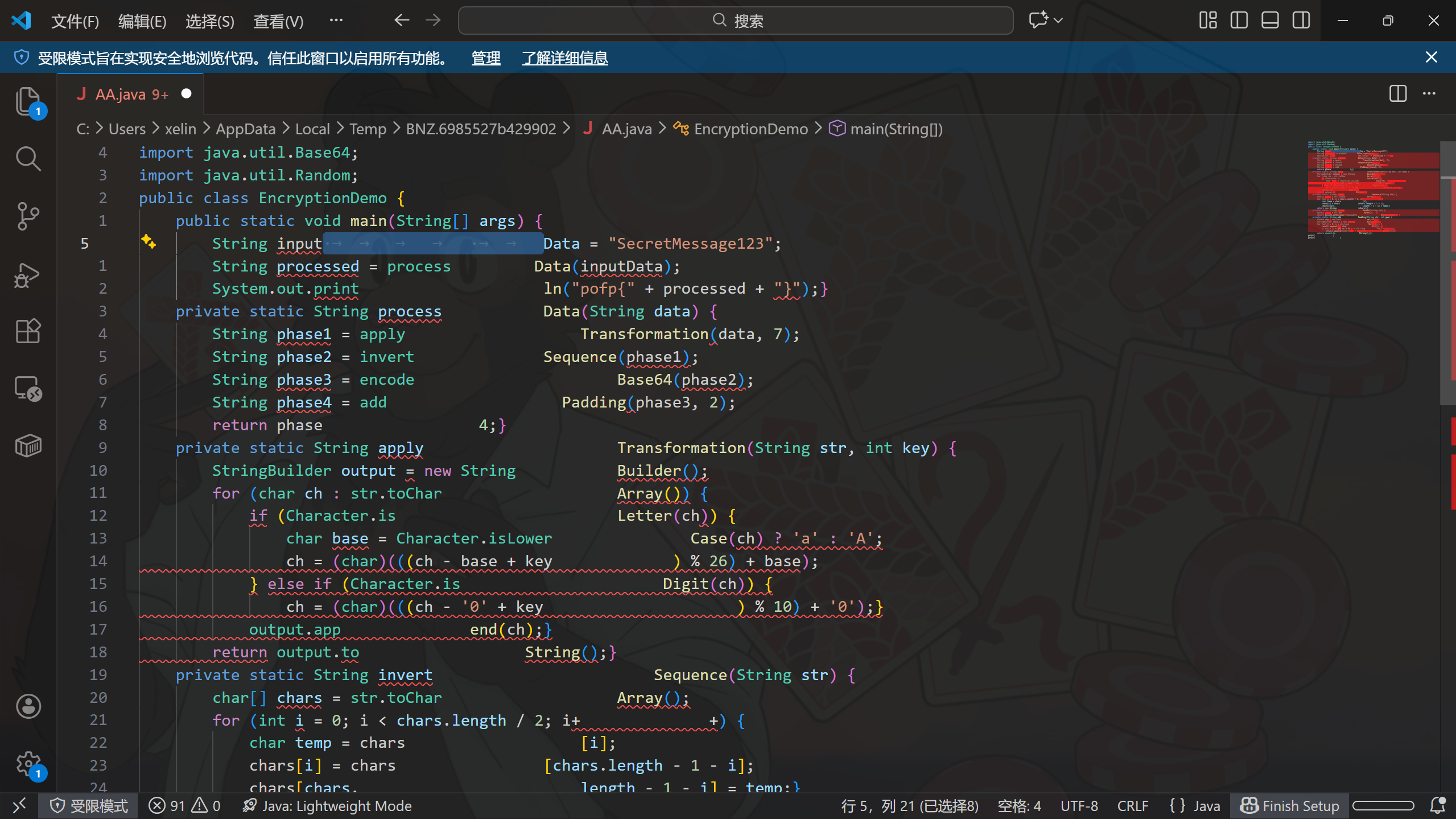Go forward with the right arrow
The image size is (1456, 819).
[x=434, y=20]
